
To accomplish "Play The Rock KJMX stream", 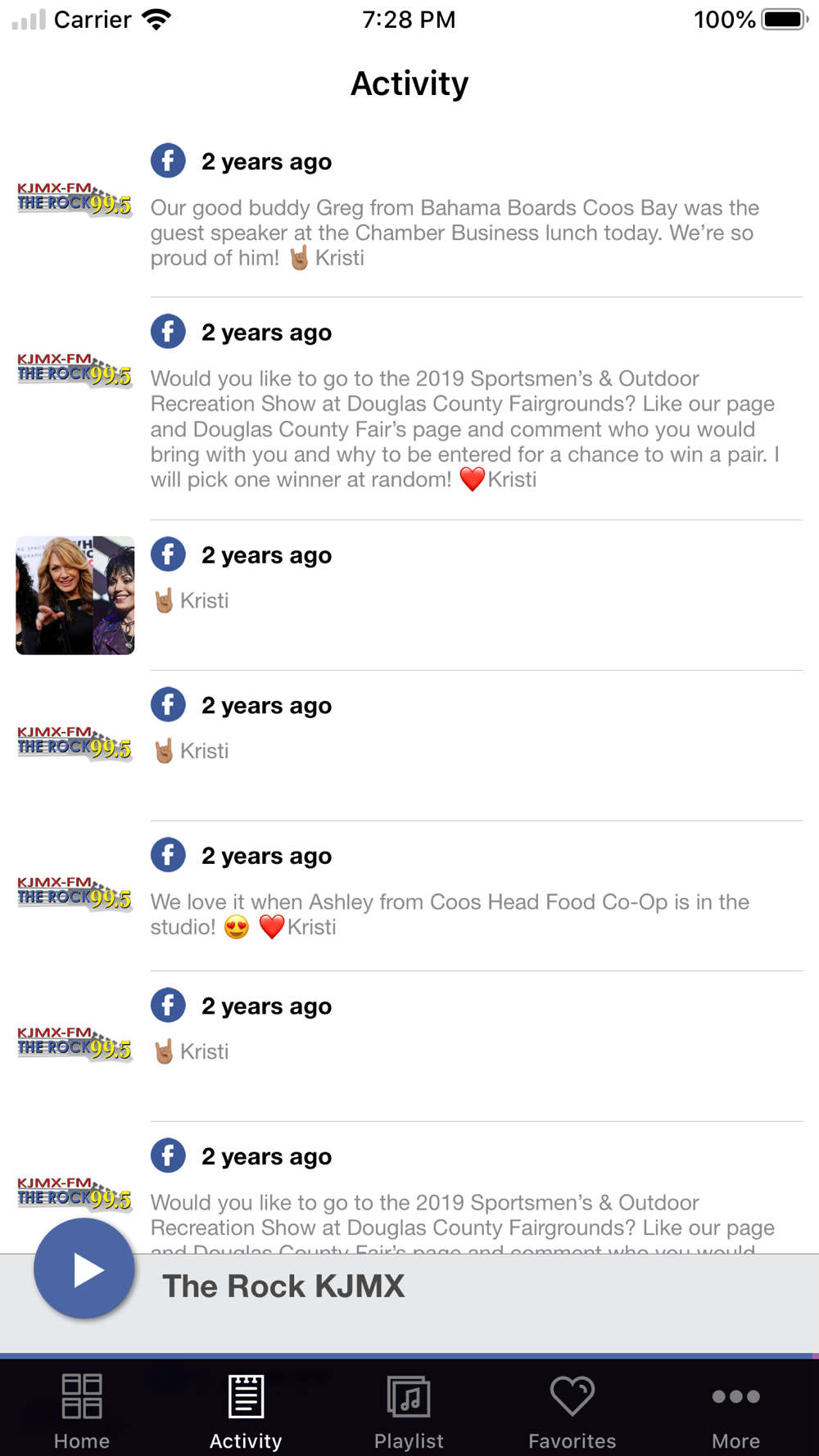I will (84, 1269).
